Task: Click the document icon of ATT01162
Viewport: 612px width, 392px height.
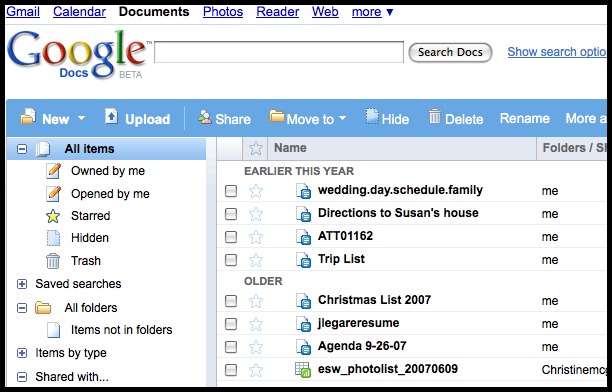Action: pyautogui.click(x=303, y=237)
